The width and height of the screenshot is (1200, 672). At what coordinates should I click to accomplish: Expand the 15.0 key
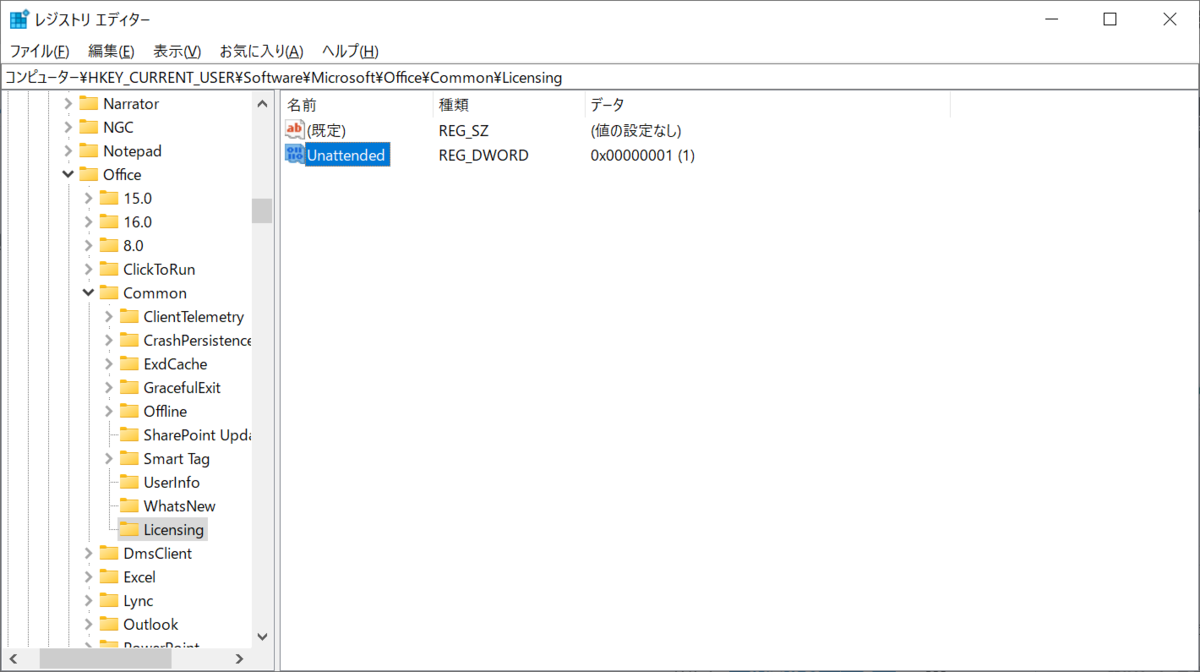click(x=88, y=198)
